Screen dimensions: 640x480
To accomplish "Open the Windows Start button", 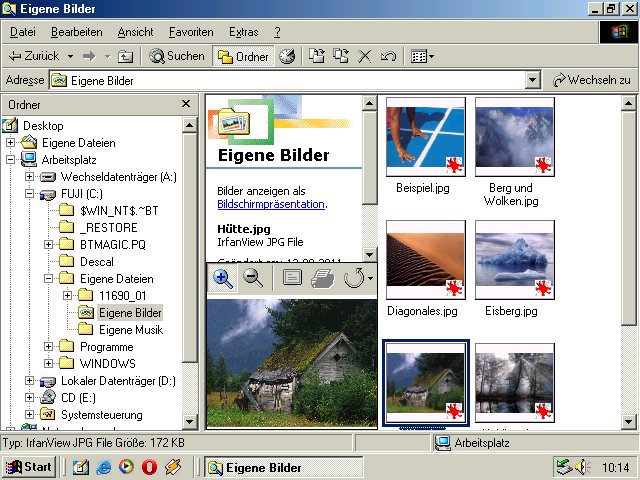I will pyautogui.click(x=29, y=467).
